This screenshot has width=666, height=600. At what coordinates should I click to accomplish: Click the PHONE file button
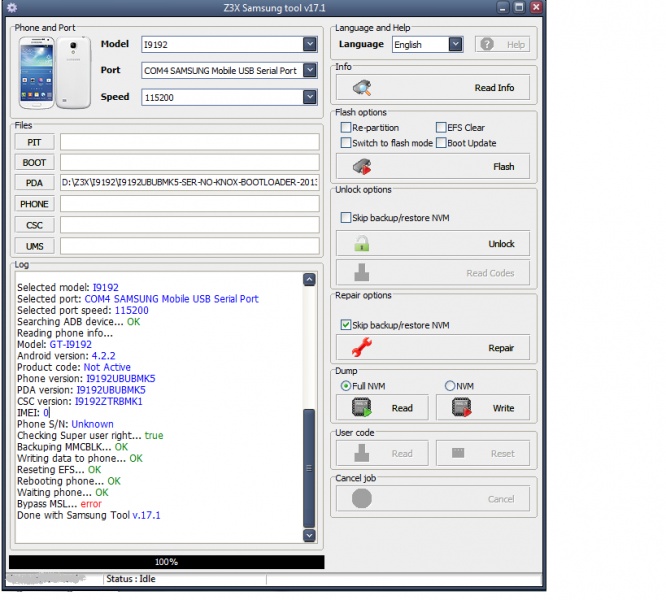(34, 204)
